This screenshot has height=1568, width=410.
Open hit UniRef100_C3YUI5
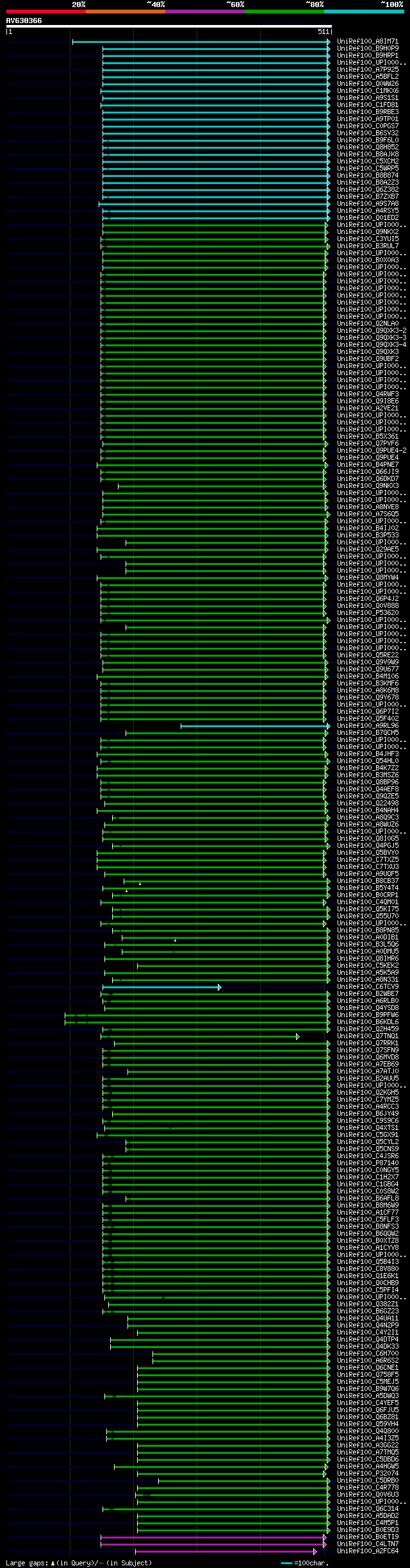(368, 239)
